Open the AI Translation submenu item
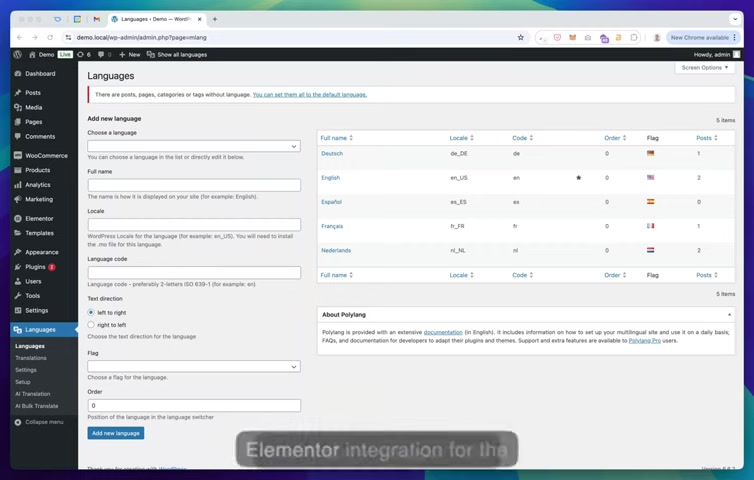The width and height of the screenshot is (754, 480). click(x=33, y=394)
